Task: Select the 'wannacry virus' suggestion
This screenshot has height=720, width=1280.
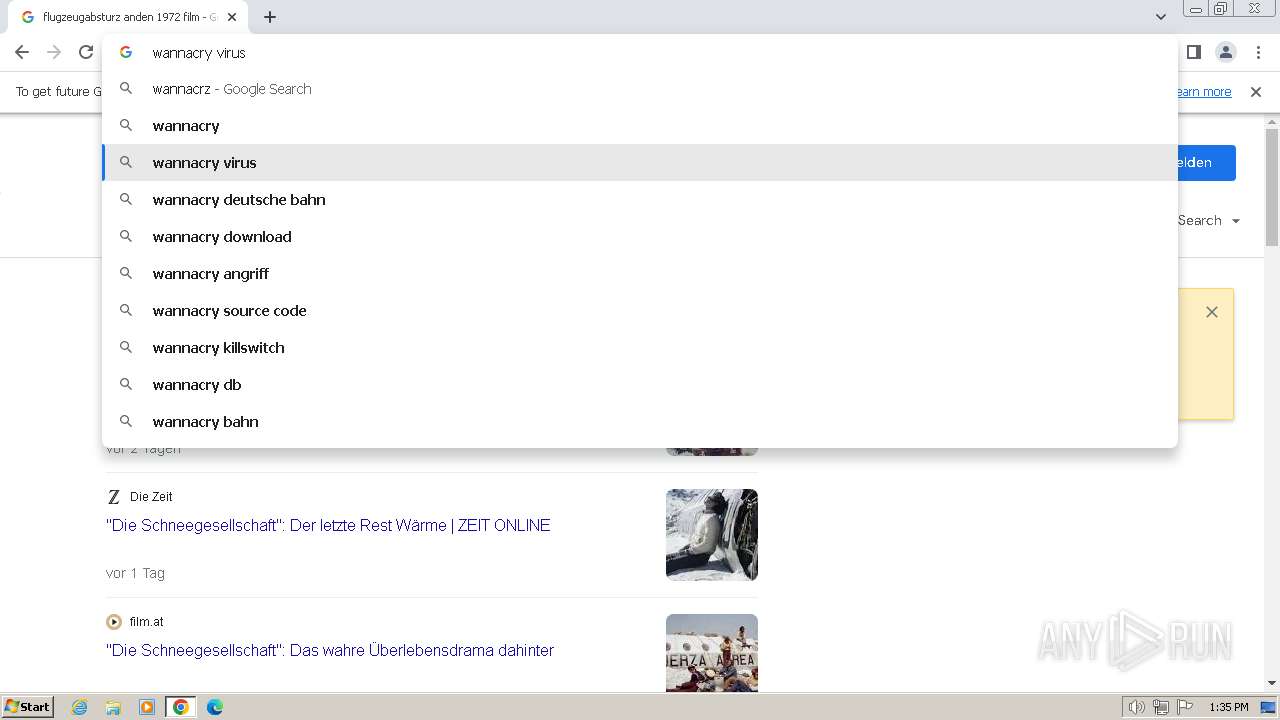Action: click(x=640, y=163)
